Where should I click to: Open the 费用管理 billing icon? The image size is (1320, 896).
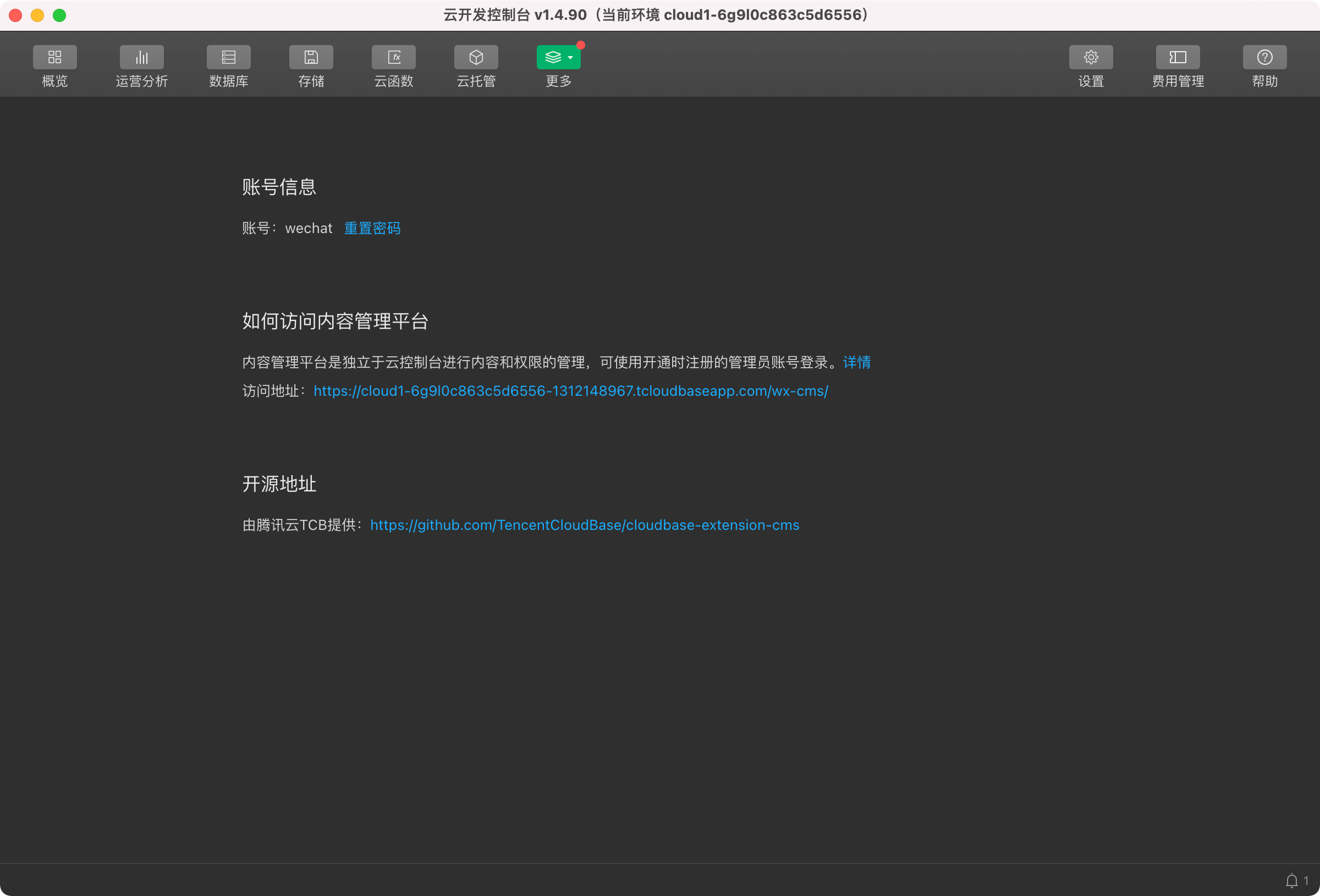pos(1178,57)
